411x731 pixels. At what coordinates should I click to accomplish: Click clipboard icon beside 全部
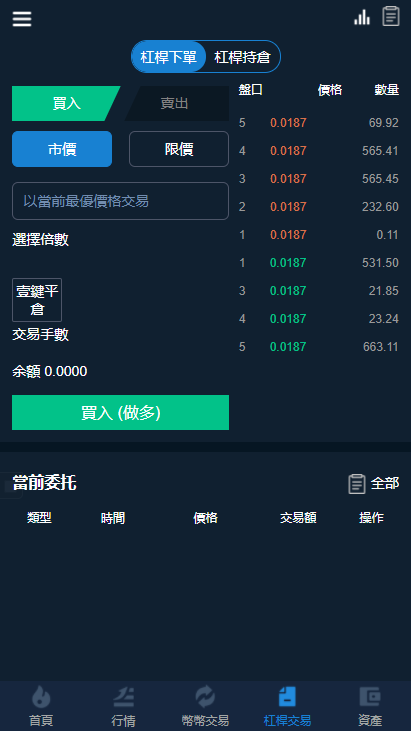(x=356, y=483)
